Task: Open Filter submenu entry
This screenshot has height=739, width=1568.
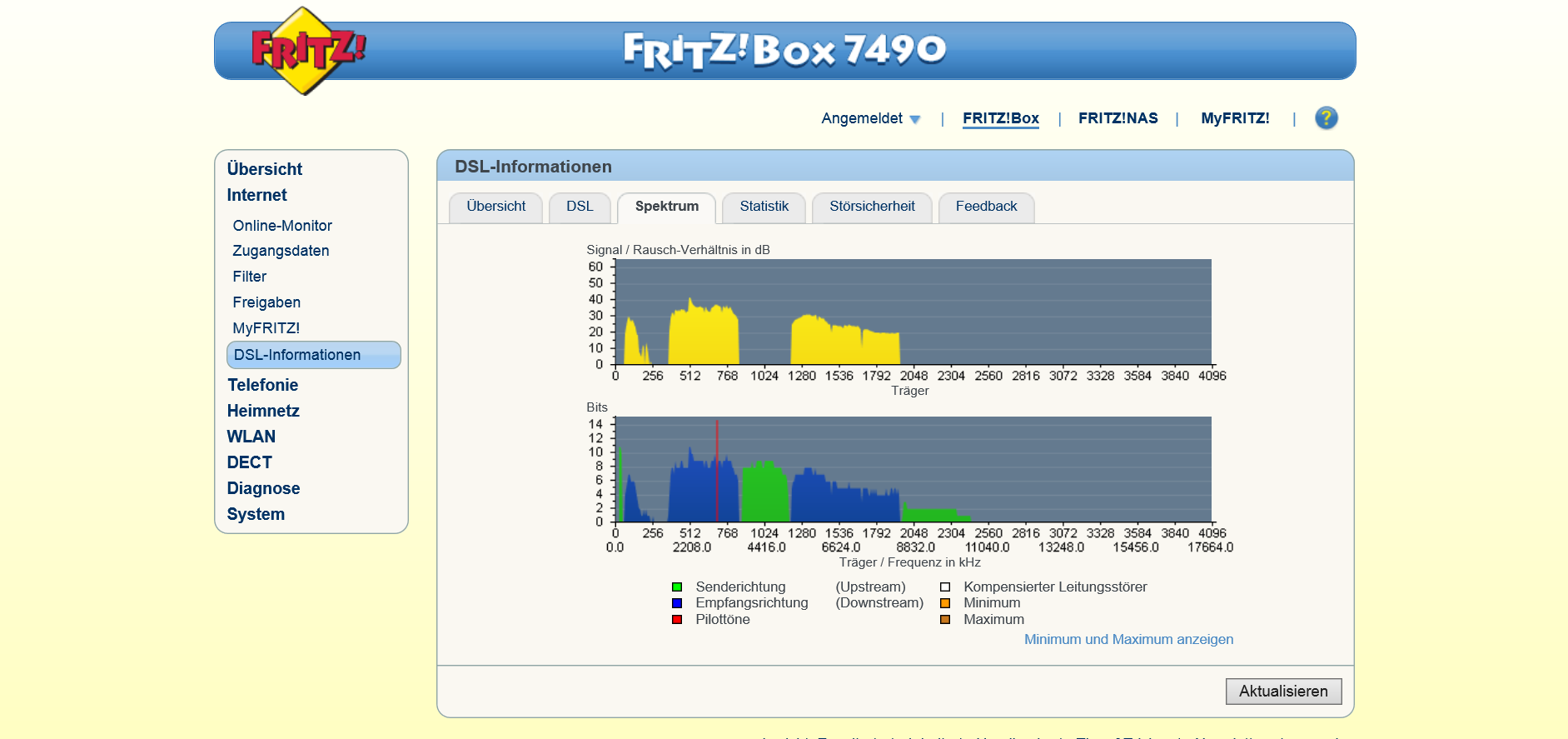Action: 249,277
